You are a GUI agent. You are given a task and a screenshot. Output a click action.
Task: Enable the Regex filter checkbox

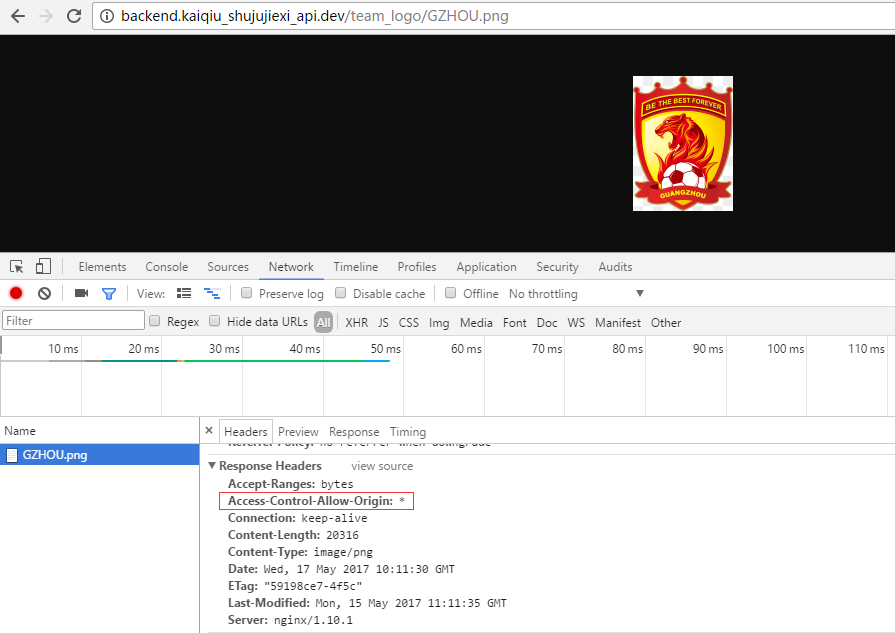click(155, 321)
